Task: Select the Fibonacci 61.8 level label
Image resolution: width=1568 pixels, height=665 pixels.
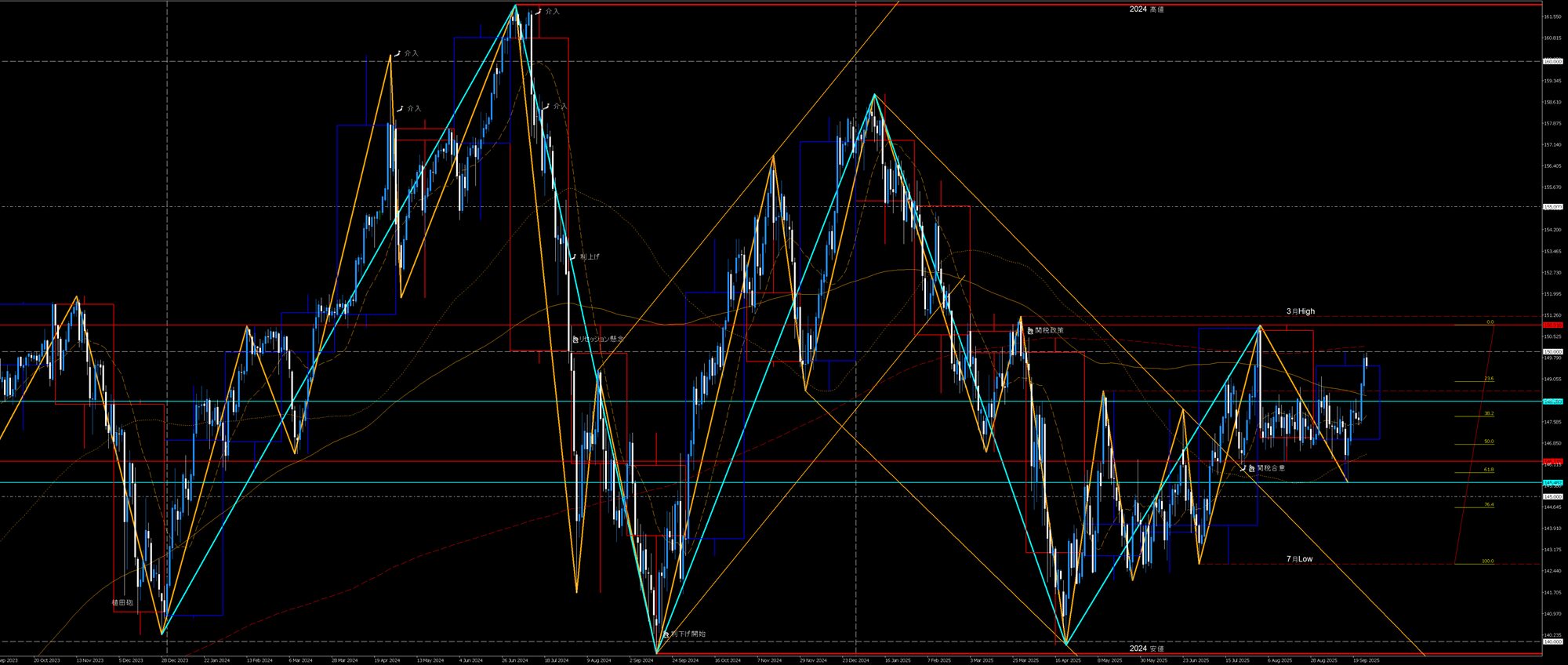Action: (x=1488, y=470)
